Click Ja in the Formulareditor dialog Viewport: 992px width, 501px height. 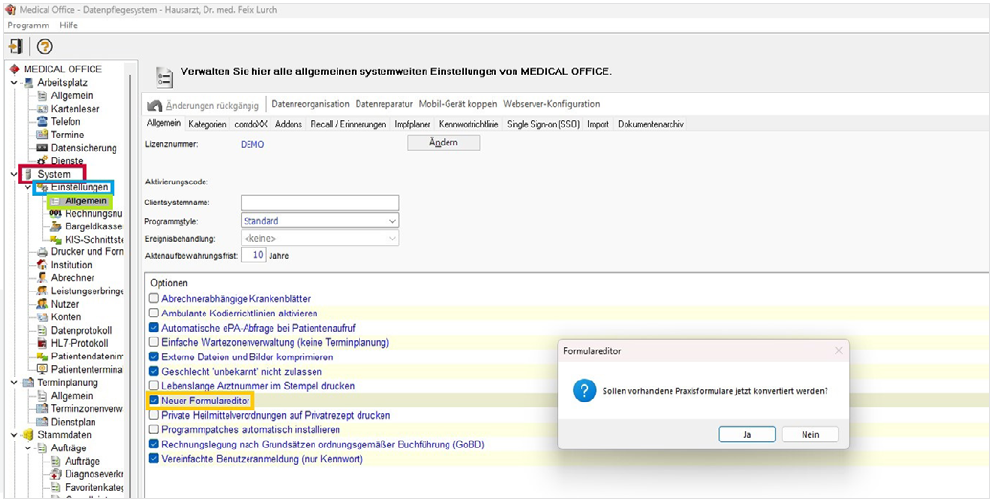(747, 435)
